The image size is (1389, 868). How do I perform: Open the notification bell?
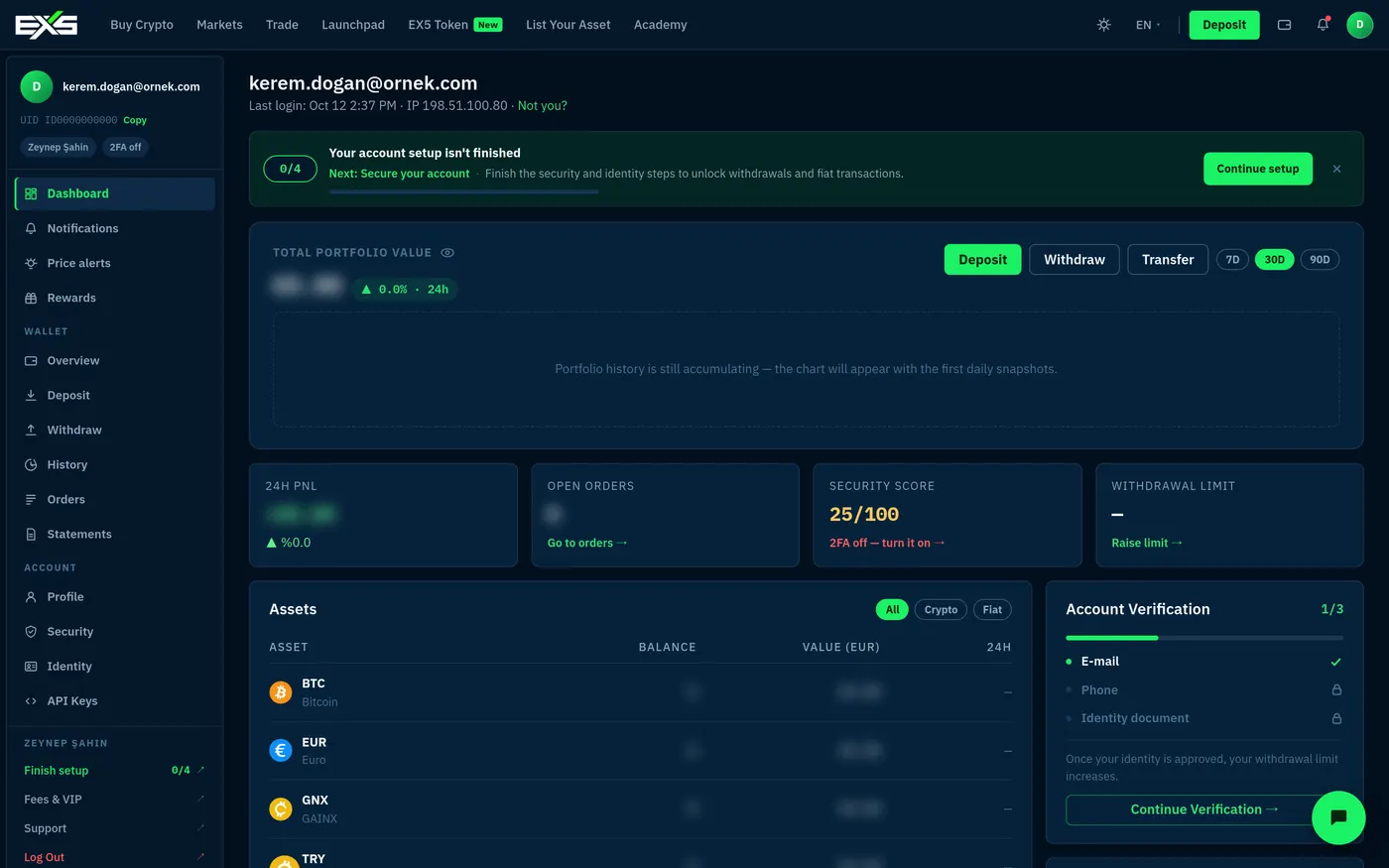click(x=1323, y=25)
